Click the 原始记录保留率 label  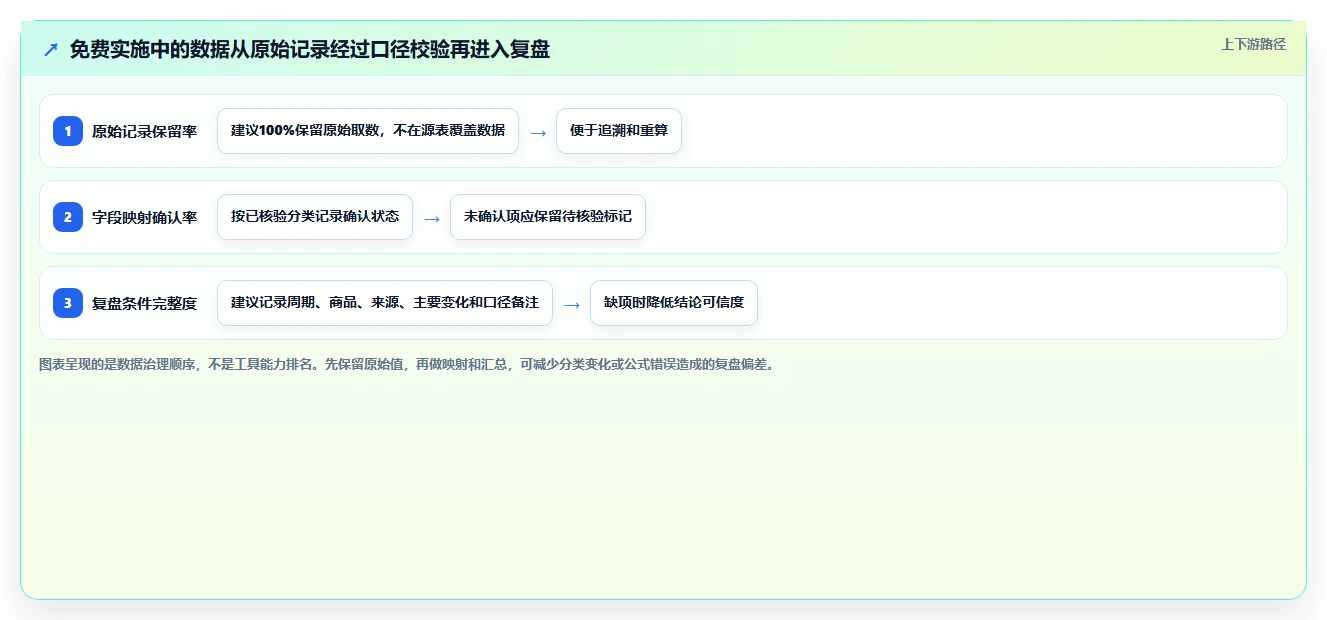(144, 131)
